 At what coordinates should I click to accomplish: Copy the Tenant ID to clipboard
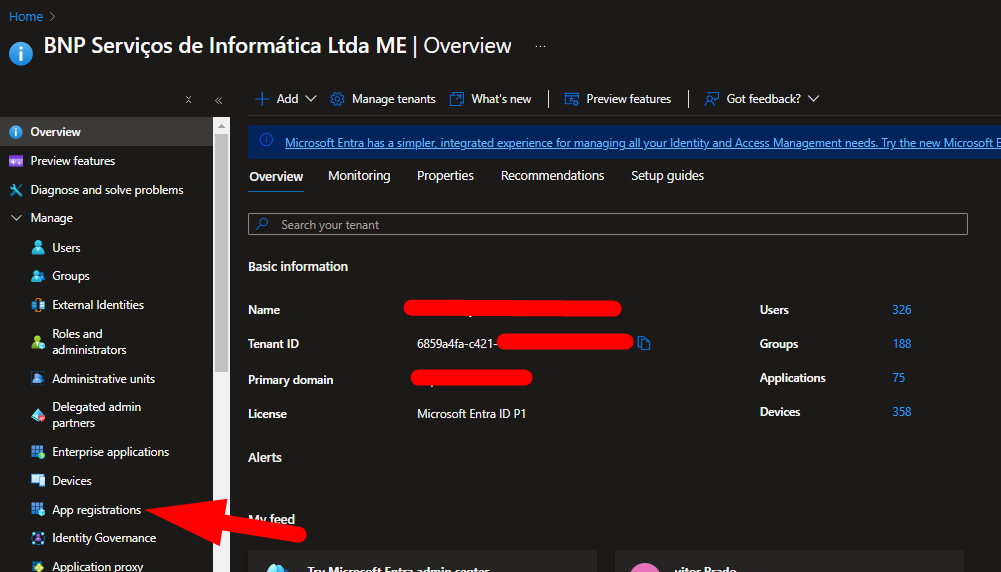click(644, 344)
